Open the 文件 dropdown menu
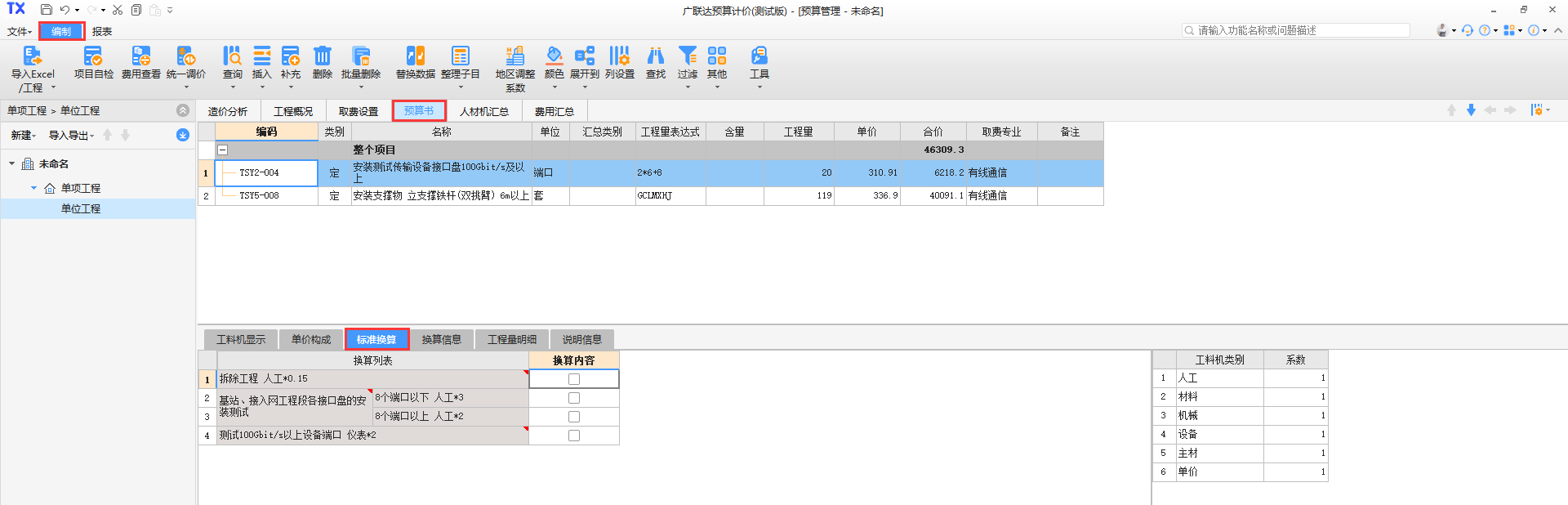This screenshot has height=505, width=1568. [x=20, y=32]
